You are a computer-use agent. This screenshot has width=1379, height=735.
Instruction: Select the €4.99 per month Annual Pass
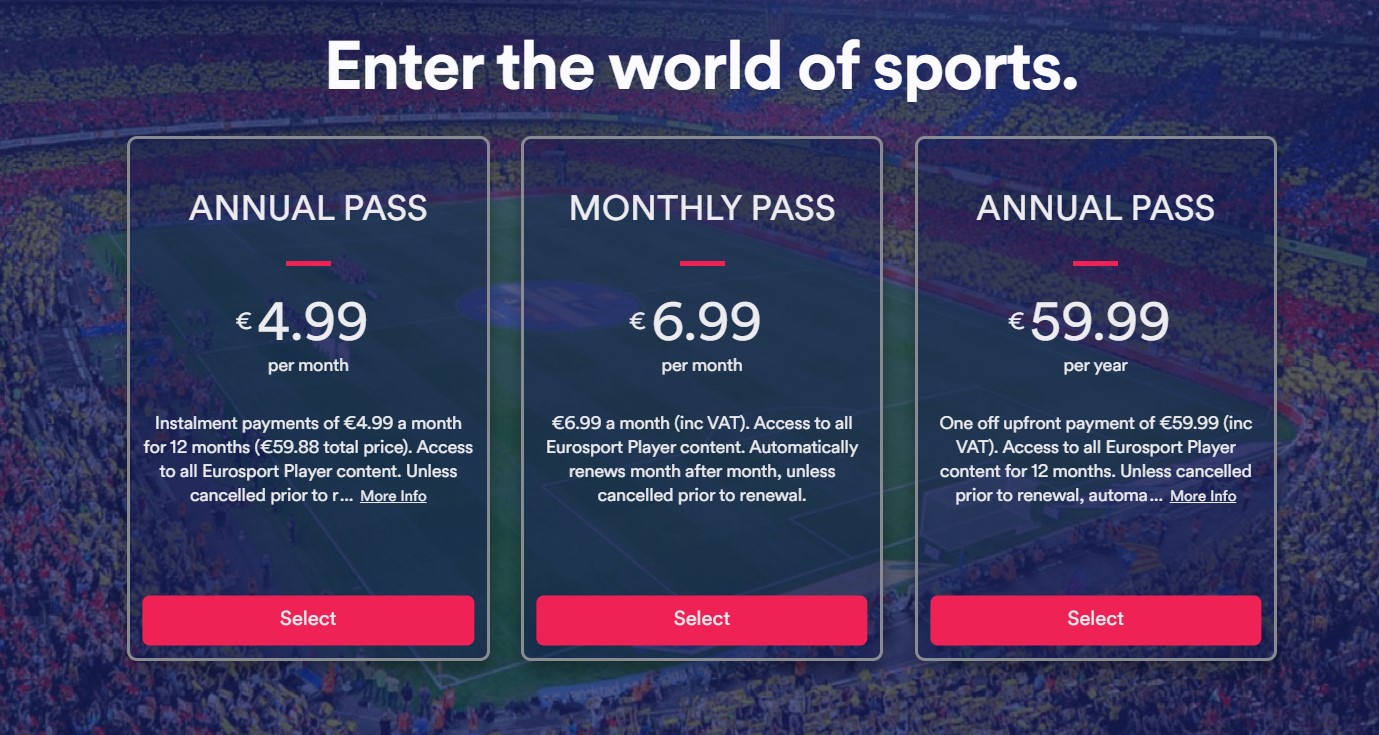[x=308, y=620]
